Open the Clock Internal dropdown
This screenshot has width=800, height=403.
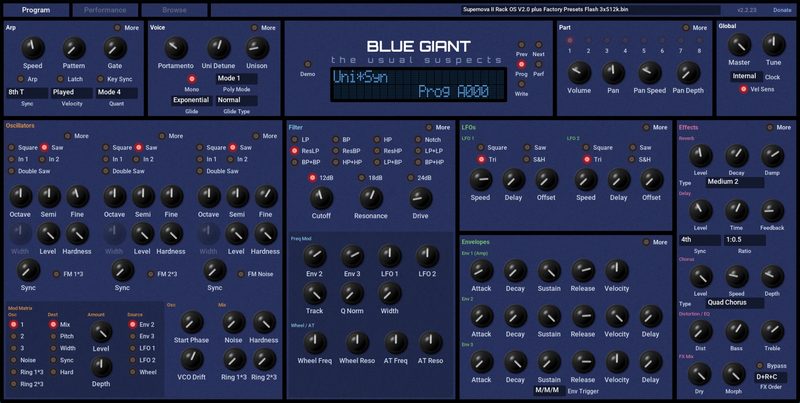pos(746,77)
